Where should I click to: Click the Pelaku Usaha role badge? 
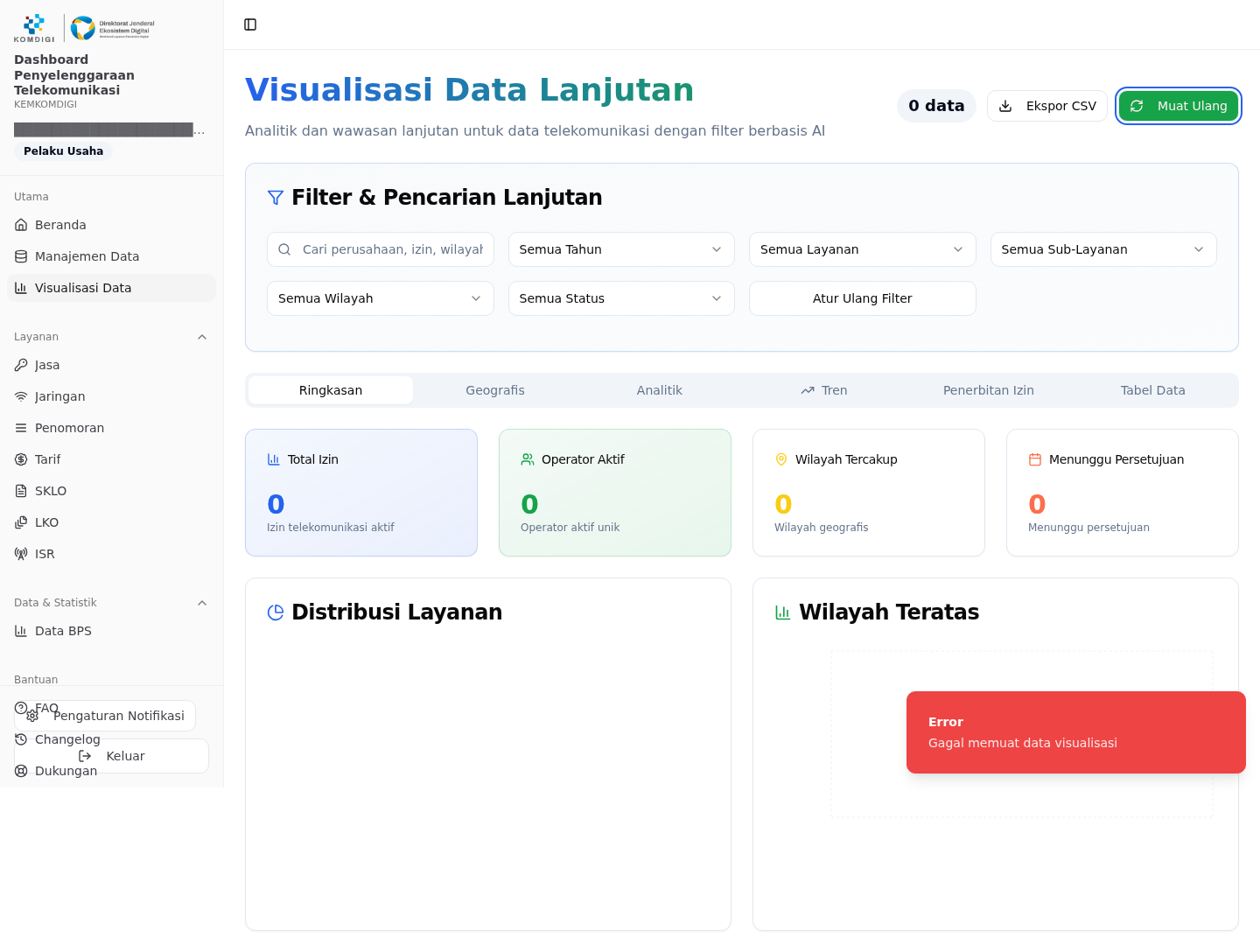pos(63,151)
